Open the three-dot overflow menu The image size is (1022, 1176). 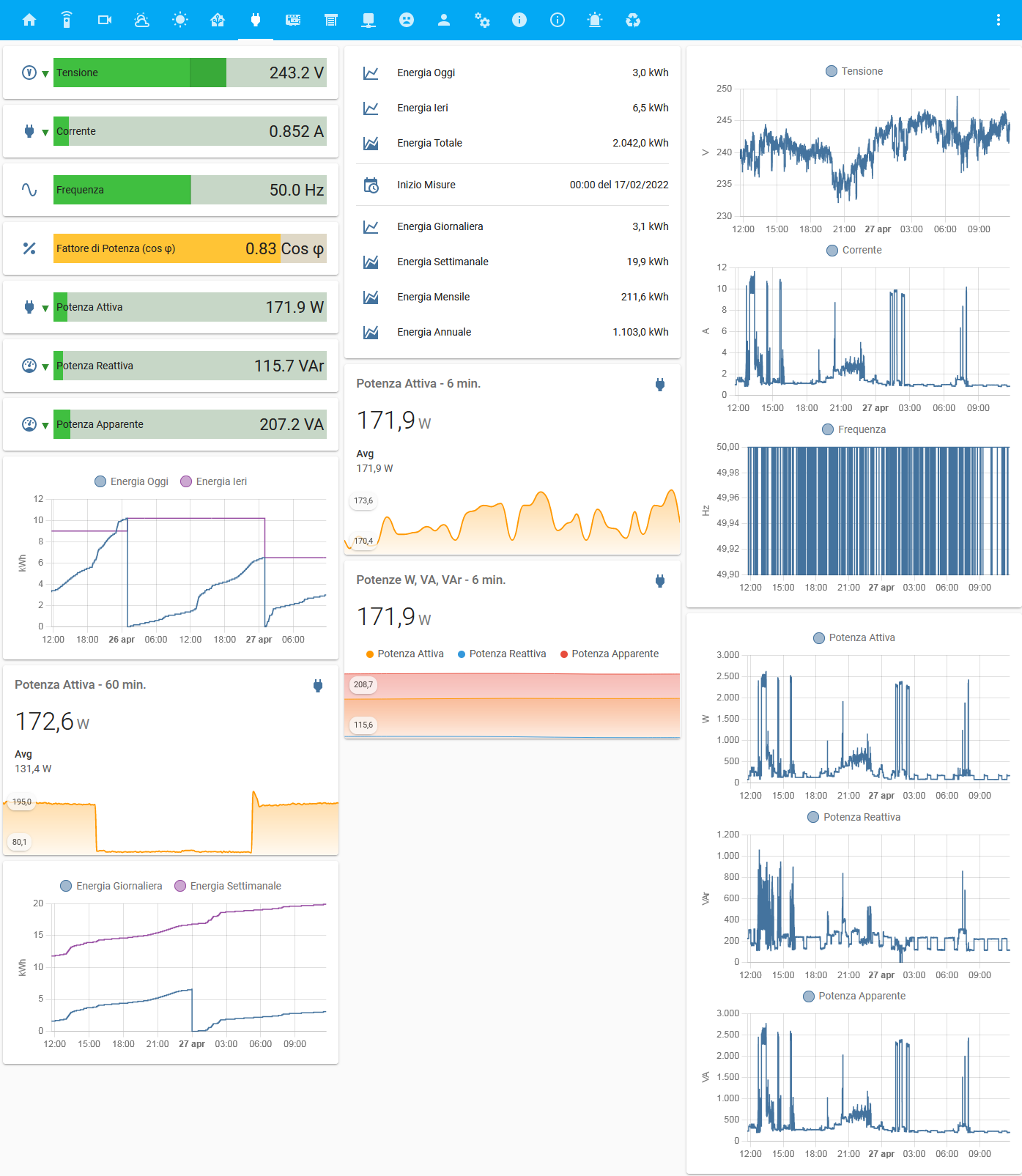[999, 20]
